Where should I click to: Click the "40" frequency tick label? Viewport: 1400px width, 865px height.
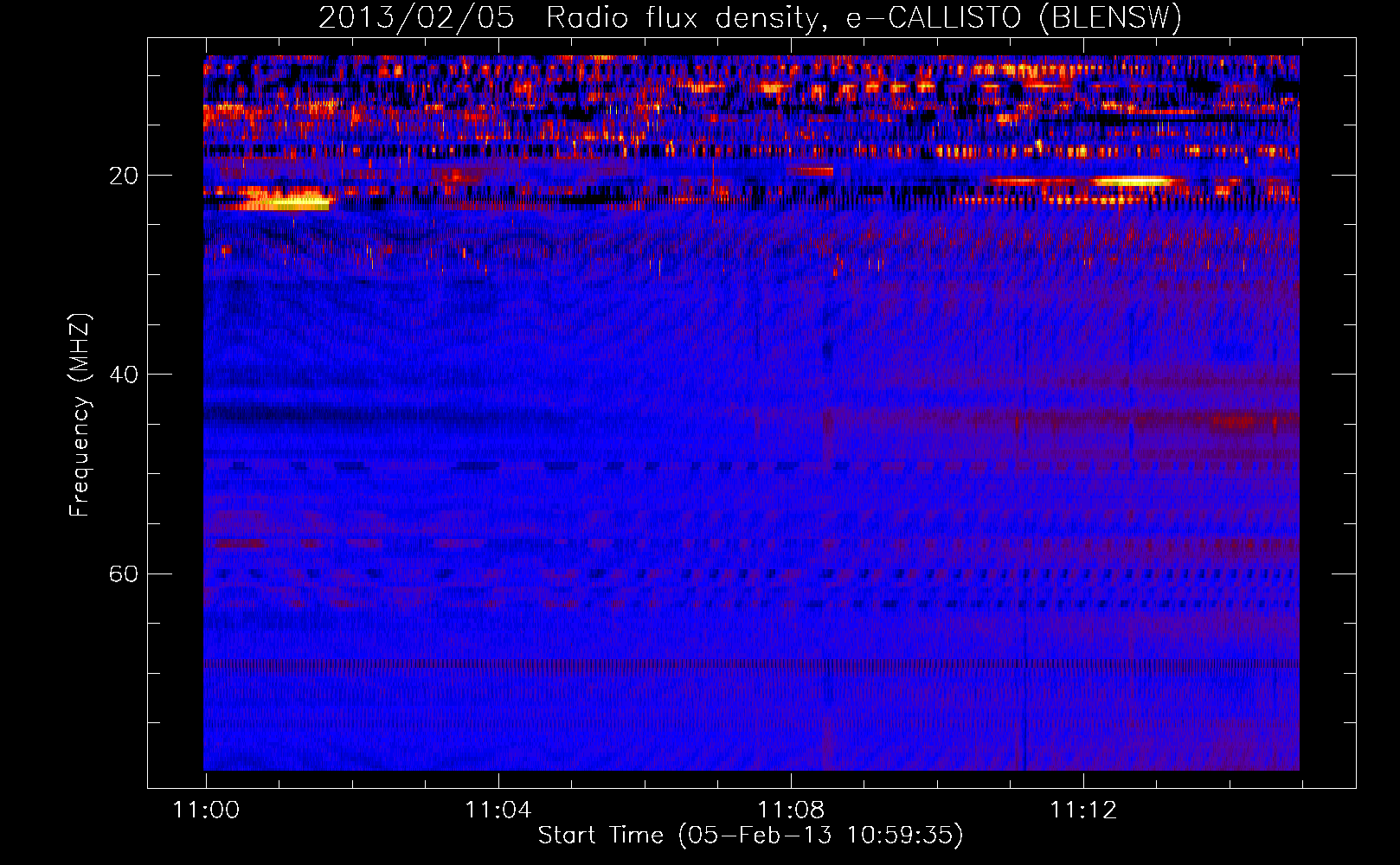tap(124, 375)
